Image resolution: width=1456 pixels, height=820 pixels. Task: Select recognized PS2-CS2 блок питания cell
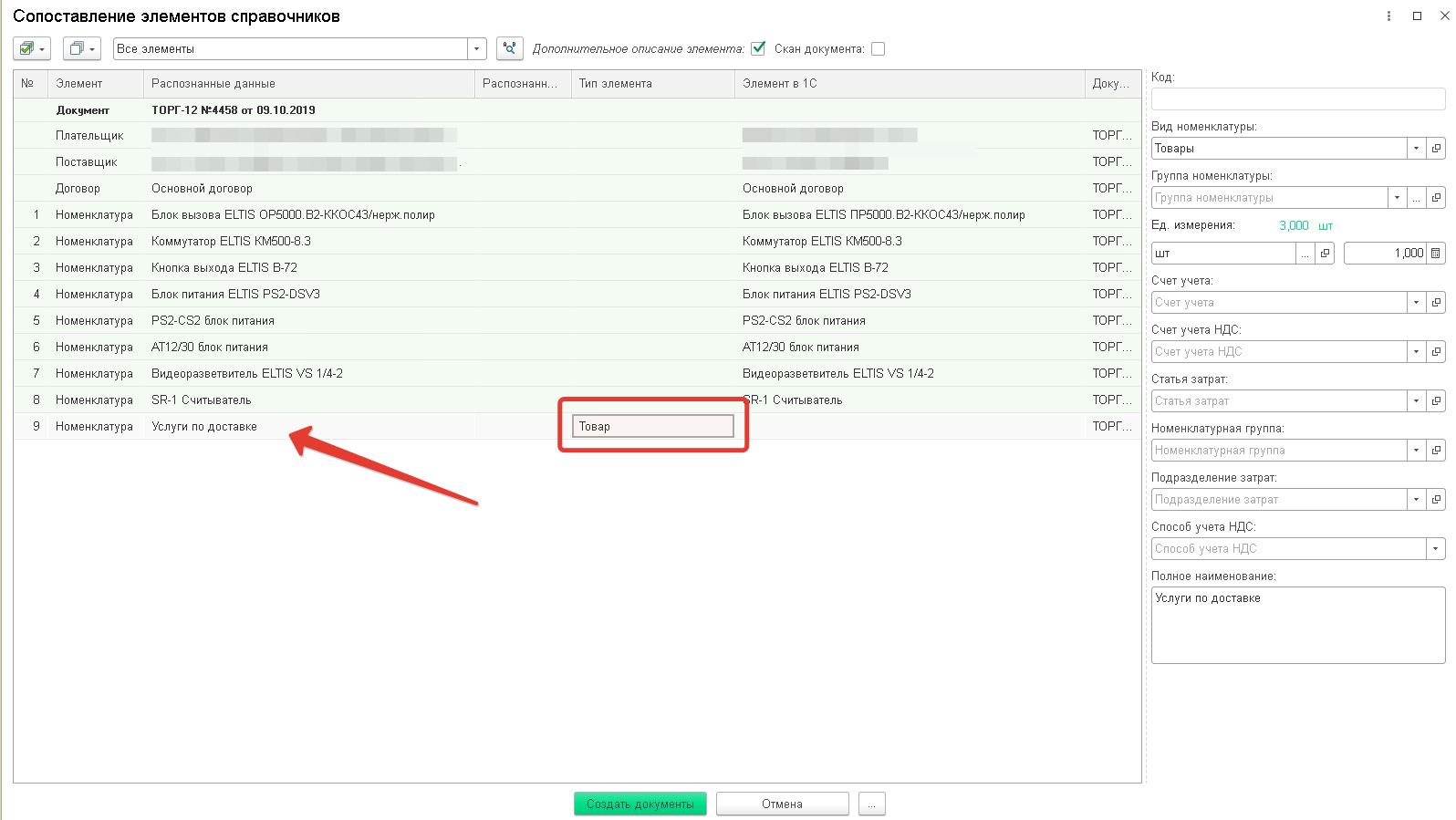click(309, 320)
